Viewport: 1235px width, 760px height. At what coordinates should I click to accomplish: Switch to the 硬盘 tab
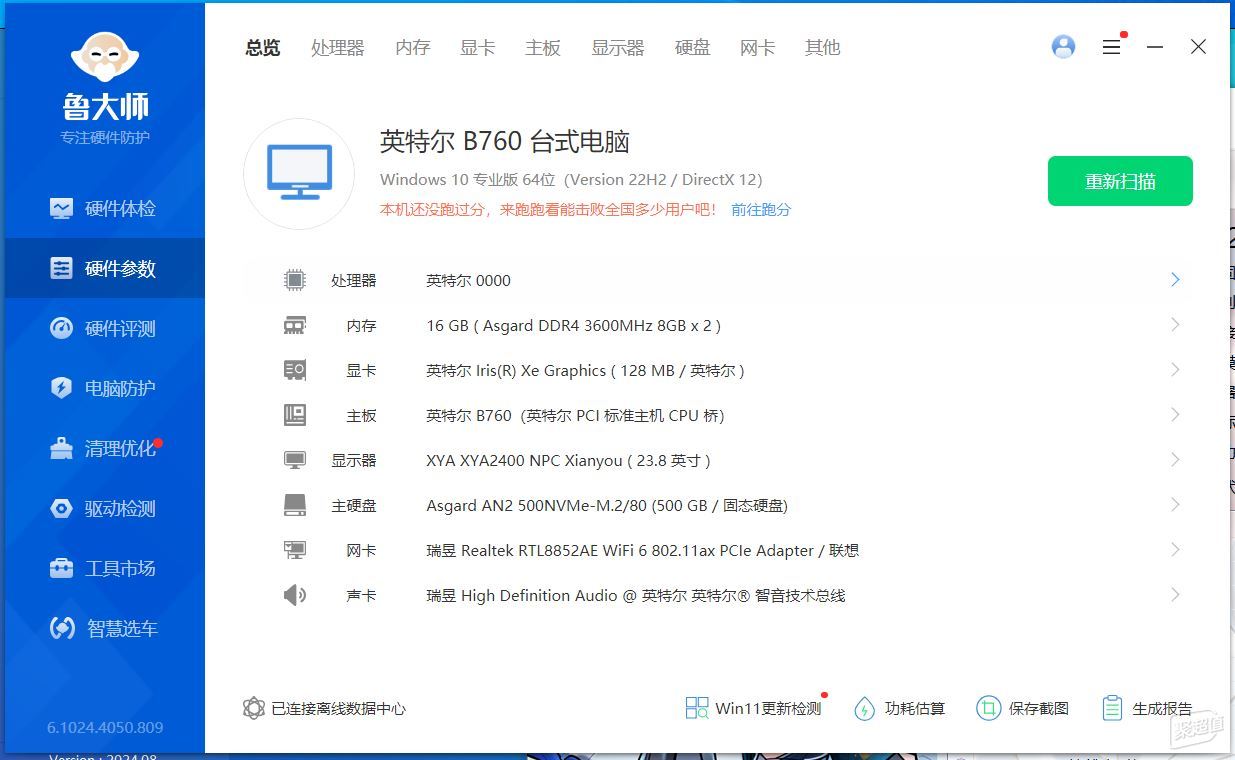[x=692, y=47]
